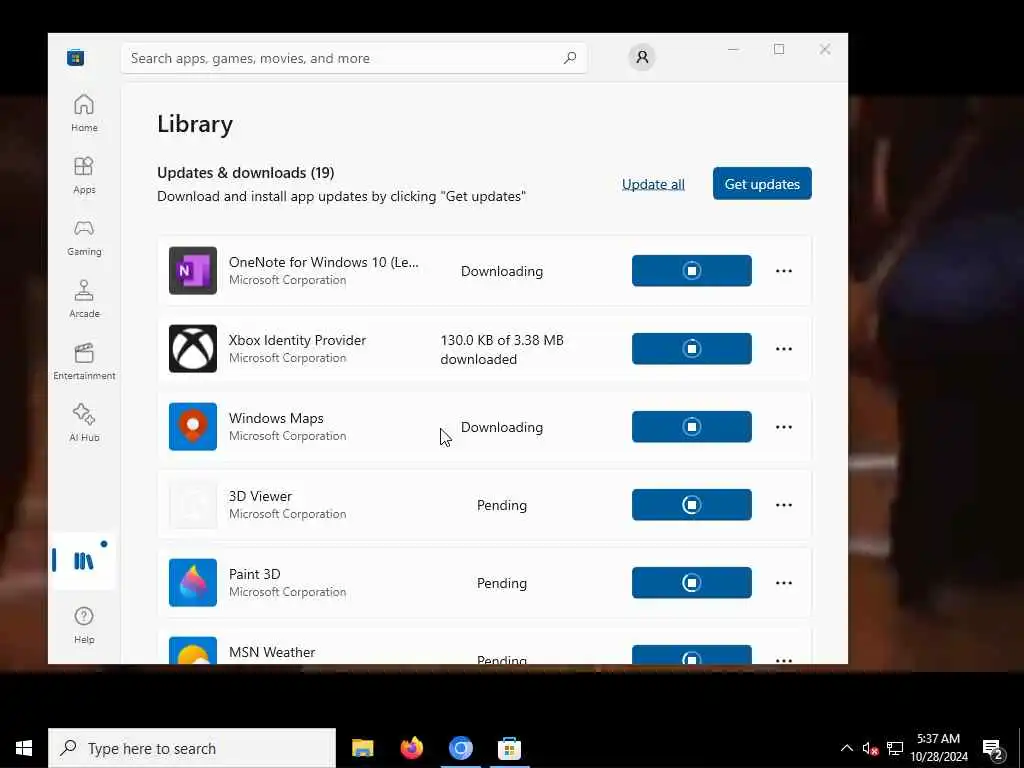1024x768 pixels.
Task: Open File Explorer from taskbar
Action: click(362, 748)
